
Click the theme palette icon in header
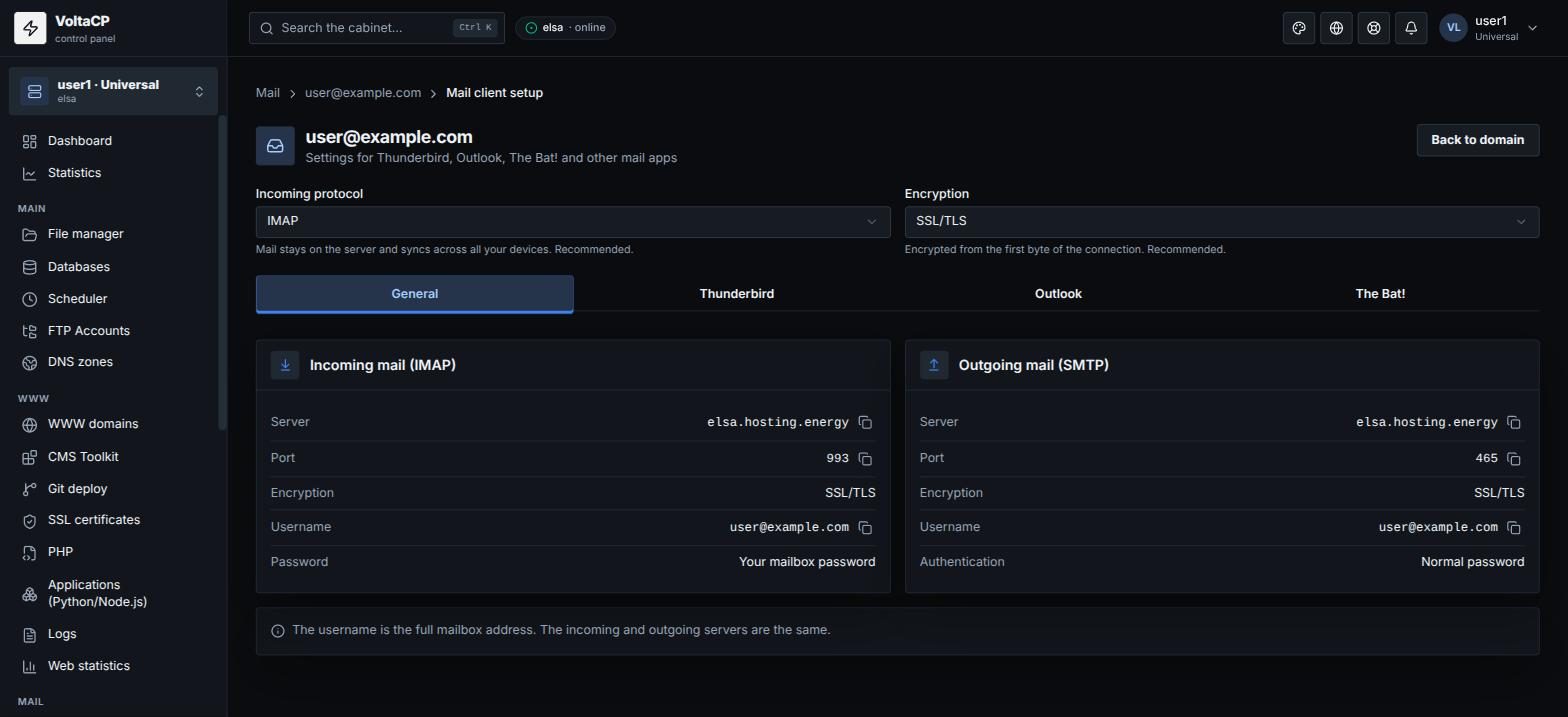point(1299,28)
